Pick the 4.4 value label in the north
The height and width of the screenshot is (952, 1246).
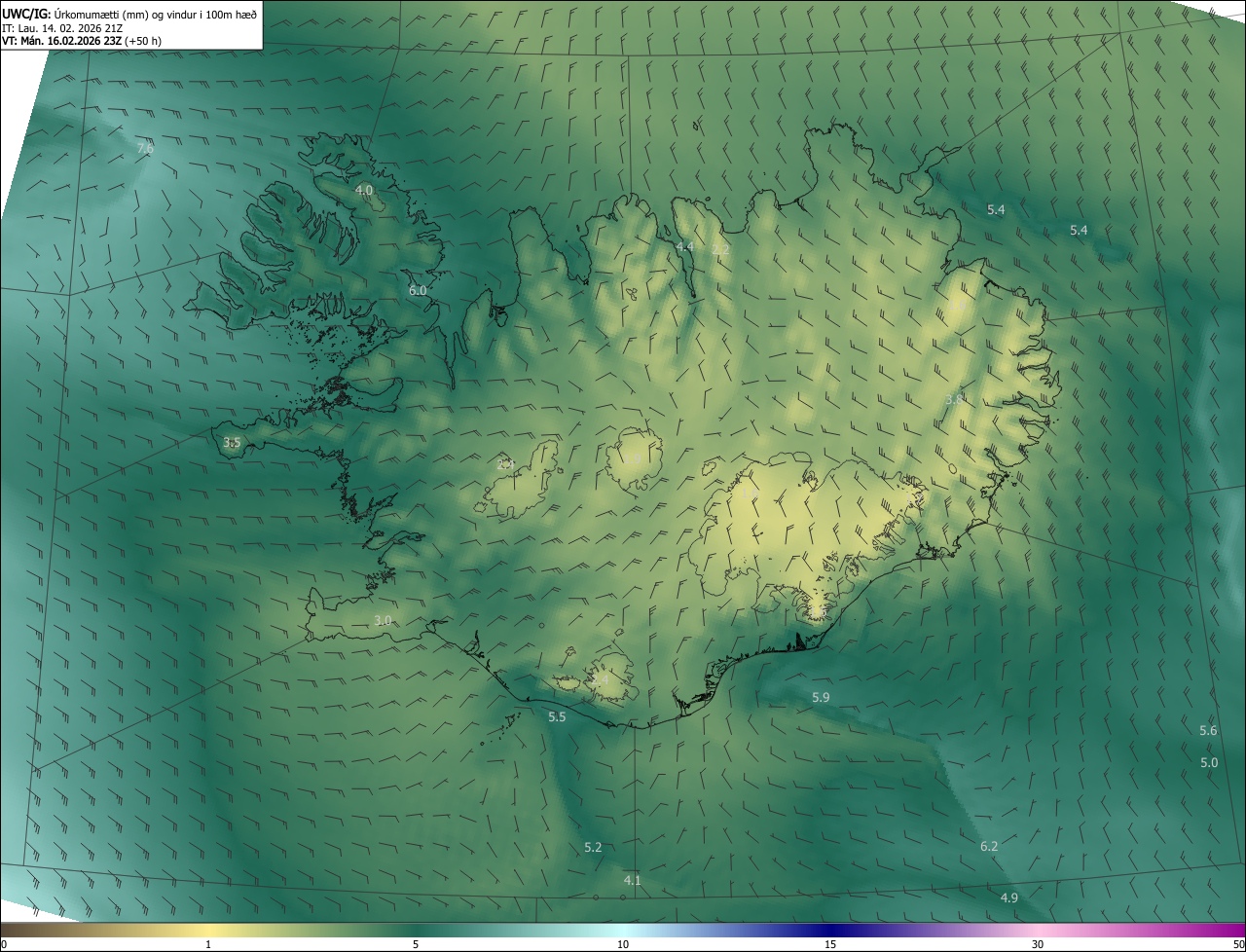(x=684, y=247)
